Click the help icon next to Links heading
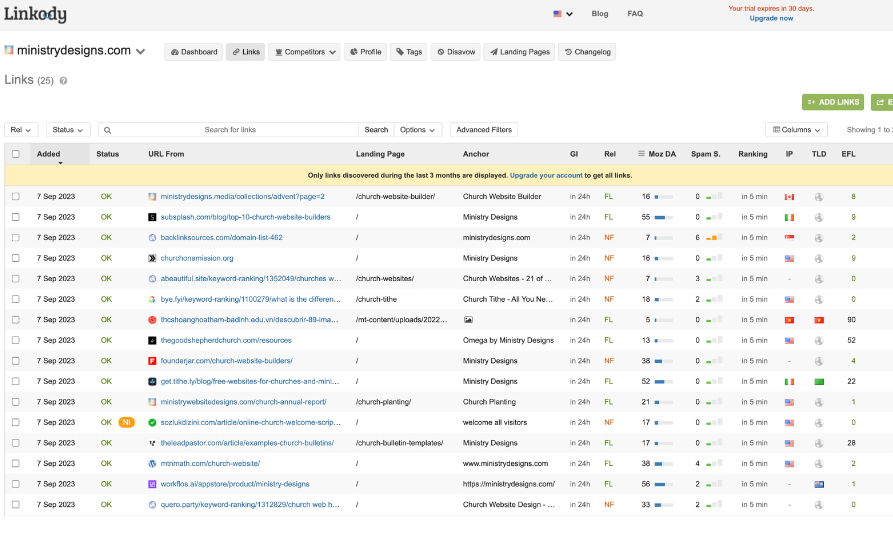 (x=63, y=80)
